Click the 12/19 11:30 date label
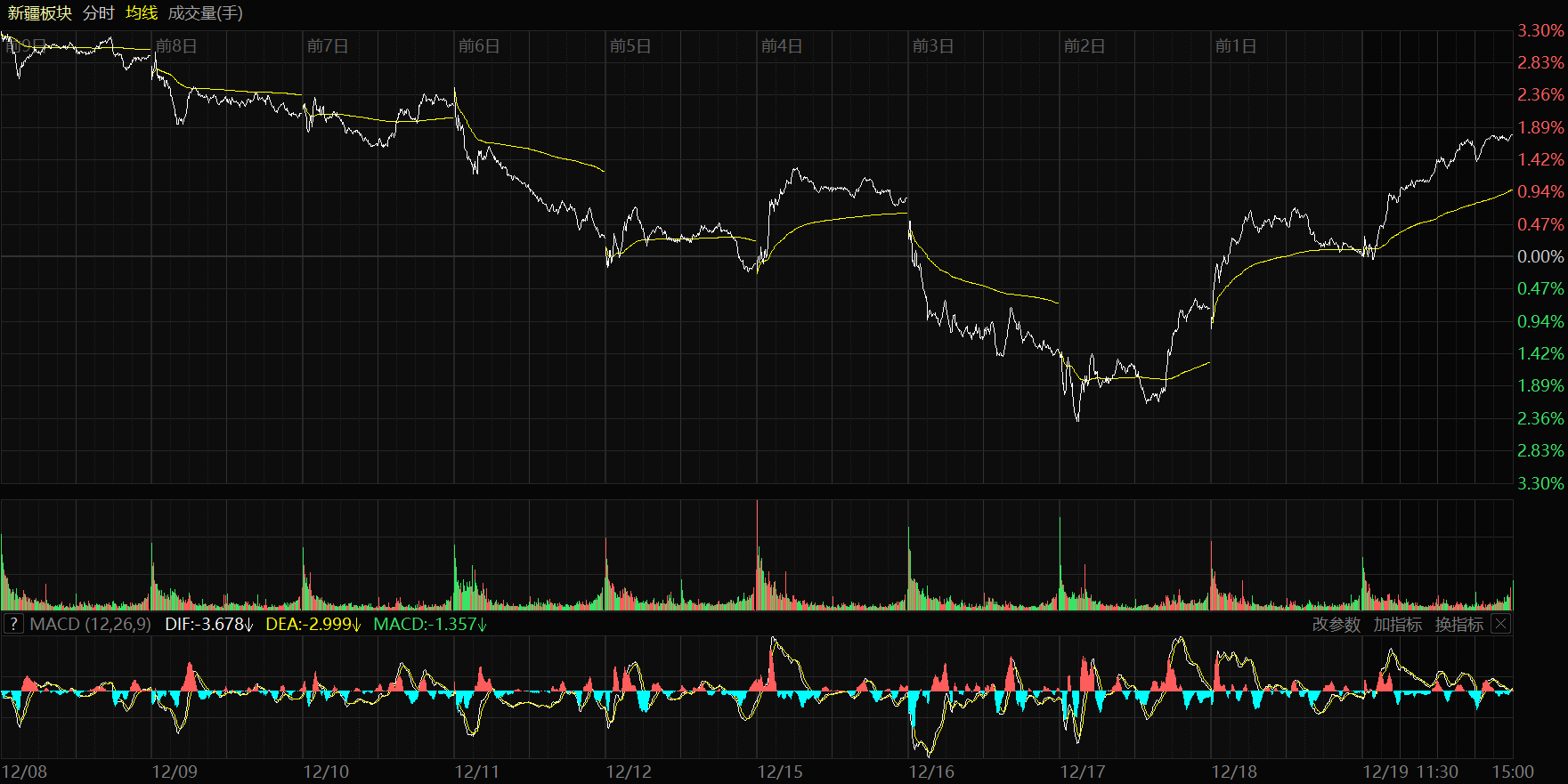The image size is (1568, 784). [1410, 772]
